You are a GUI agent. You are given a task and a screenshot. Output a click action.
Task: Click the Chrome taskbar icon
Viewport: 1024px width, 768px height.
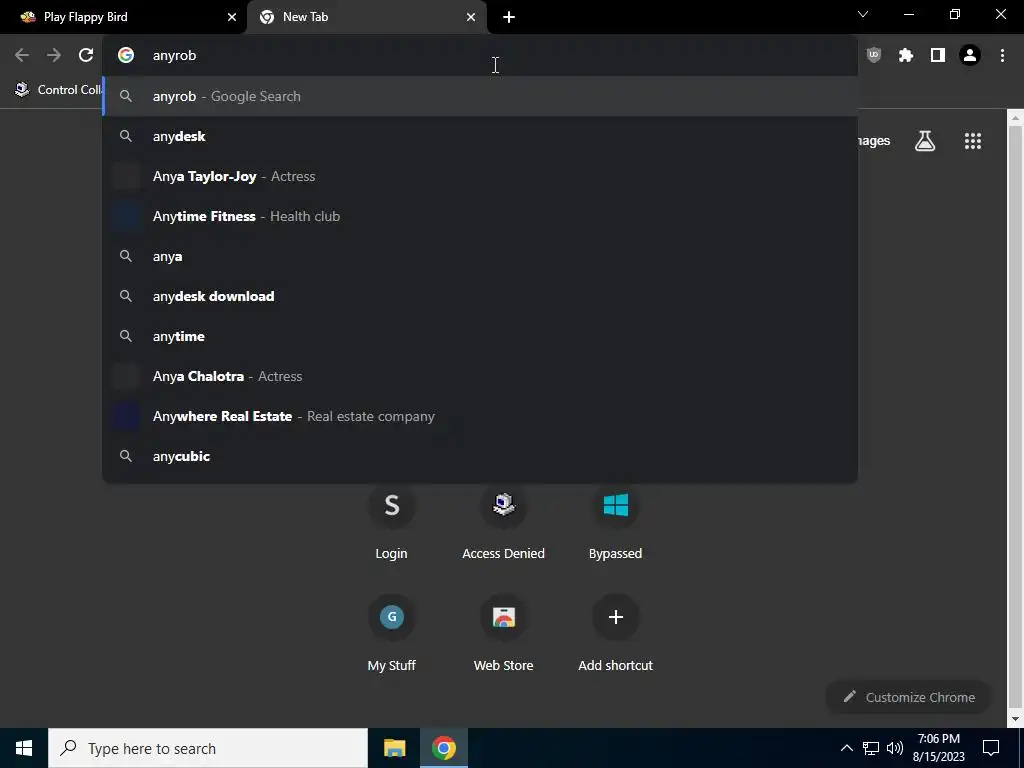(x=443, y=748)
